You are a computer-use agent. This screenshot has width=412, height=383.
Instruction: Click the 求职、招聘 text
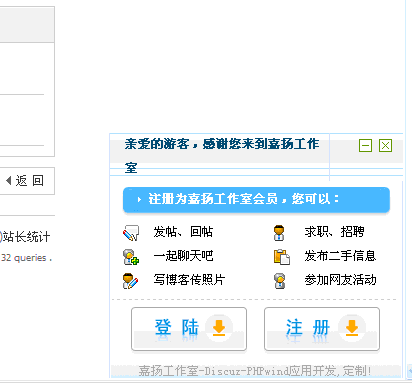334,232
